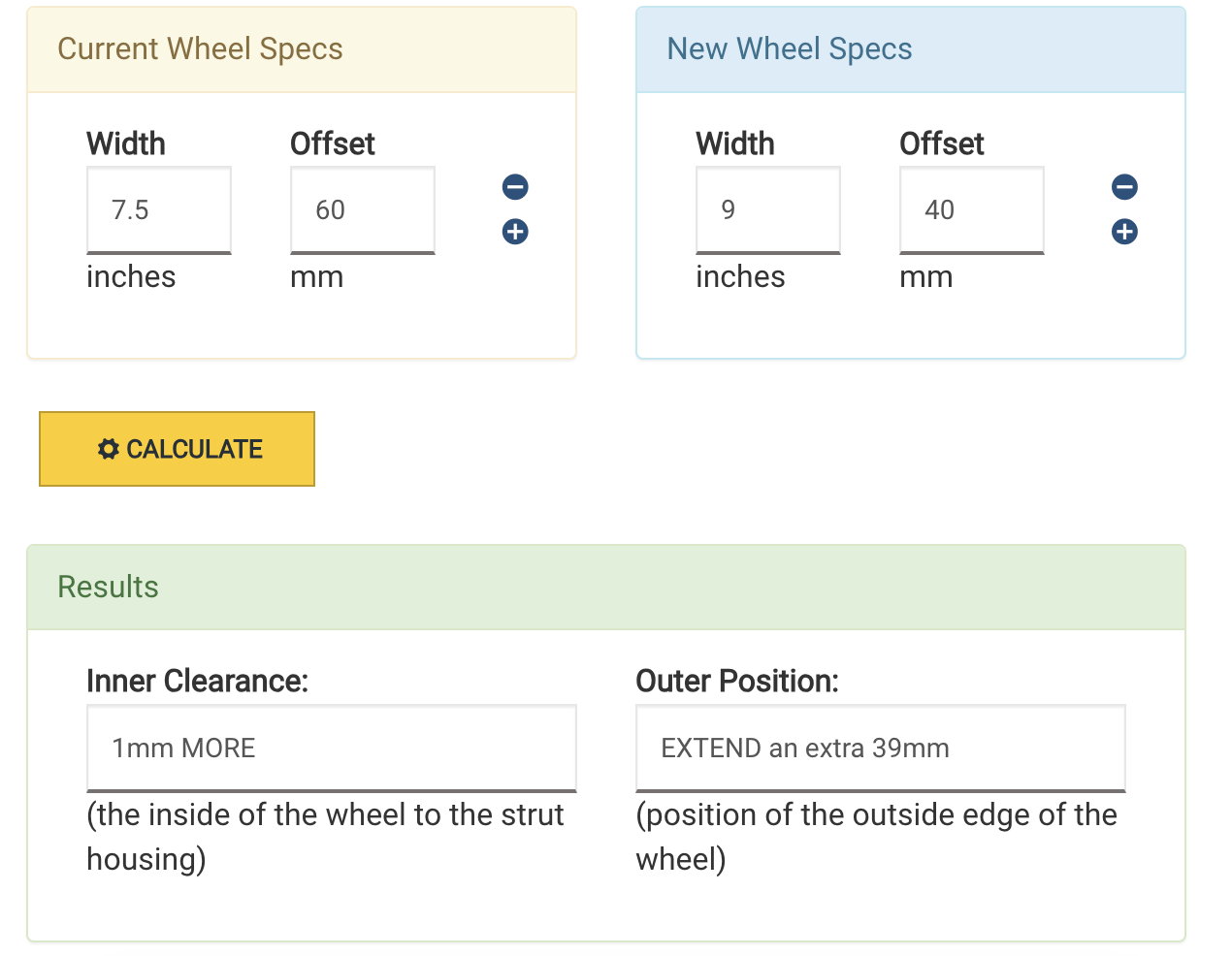
Task: Focus the current wheel Offset field showing 60
Action: pyautogui.click(x=363, y=210)
